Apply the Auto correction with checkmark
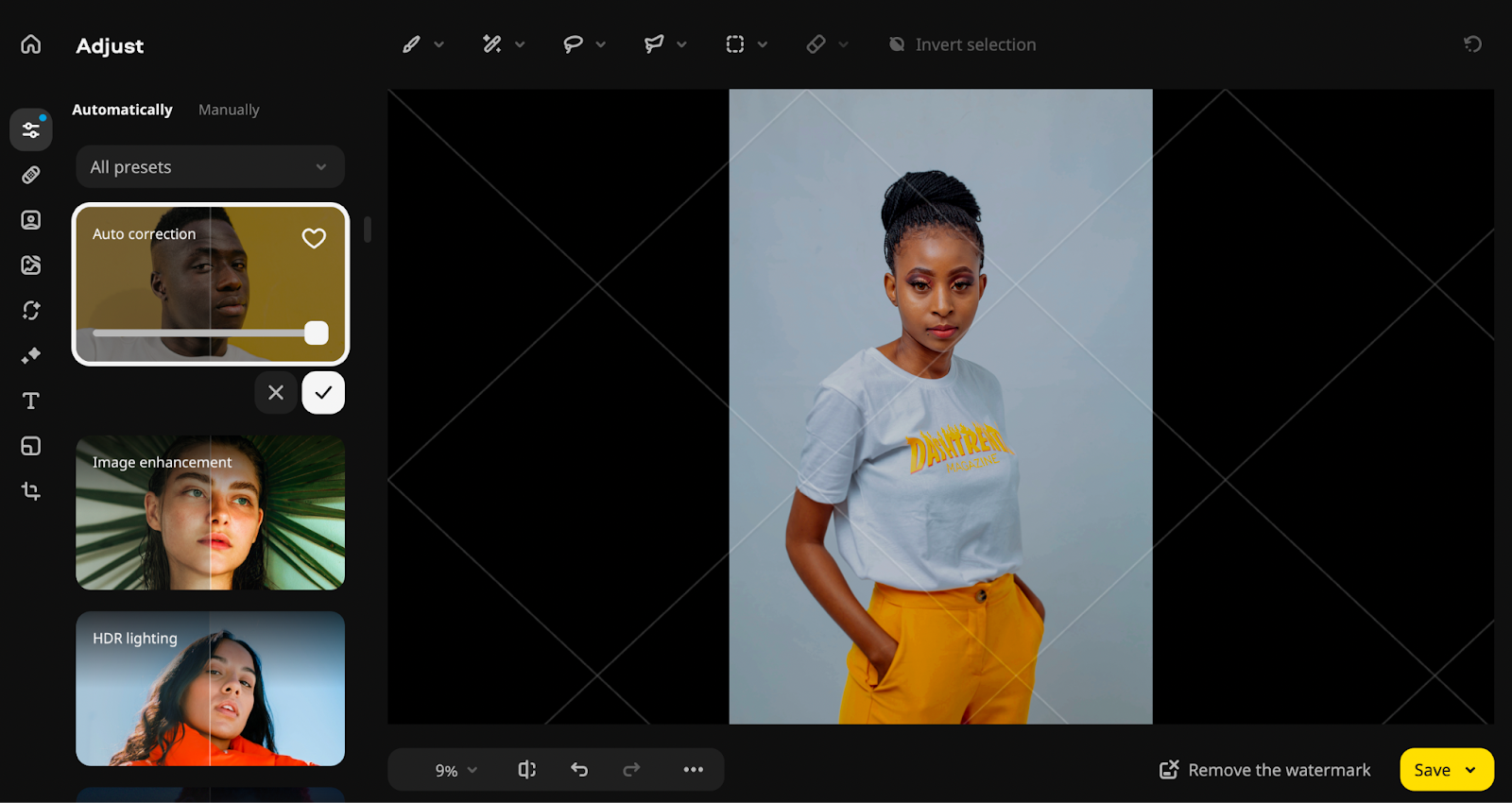 [323, 392]
